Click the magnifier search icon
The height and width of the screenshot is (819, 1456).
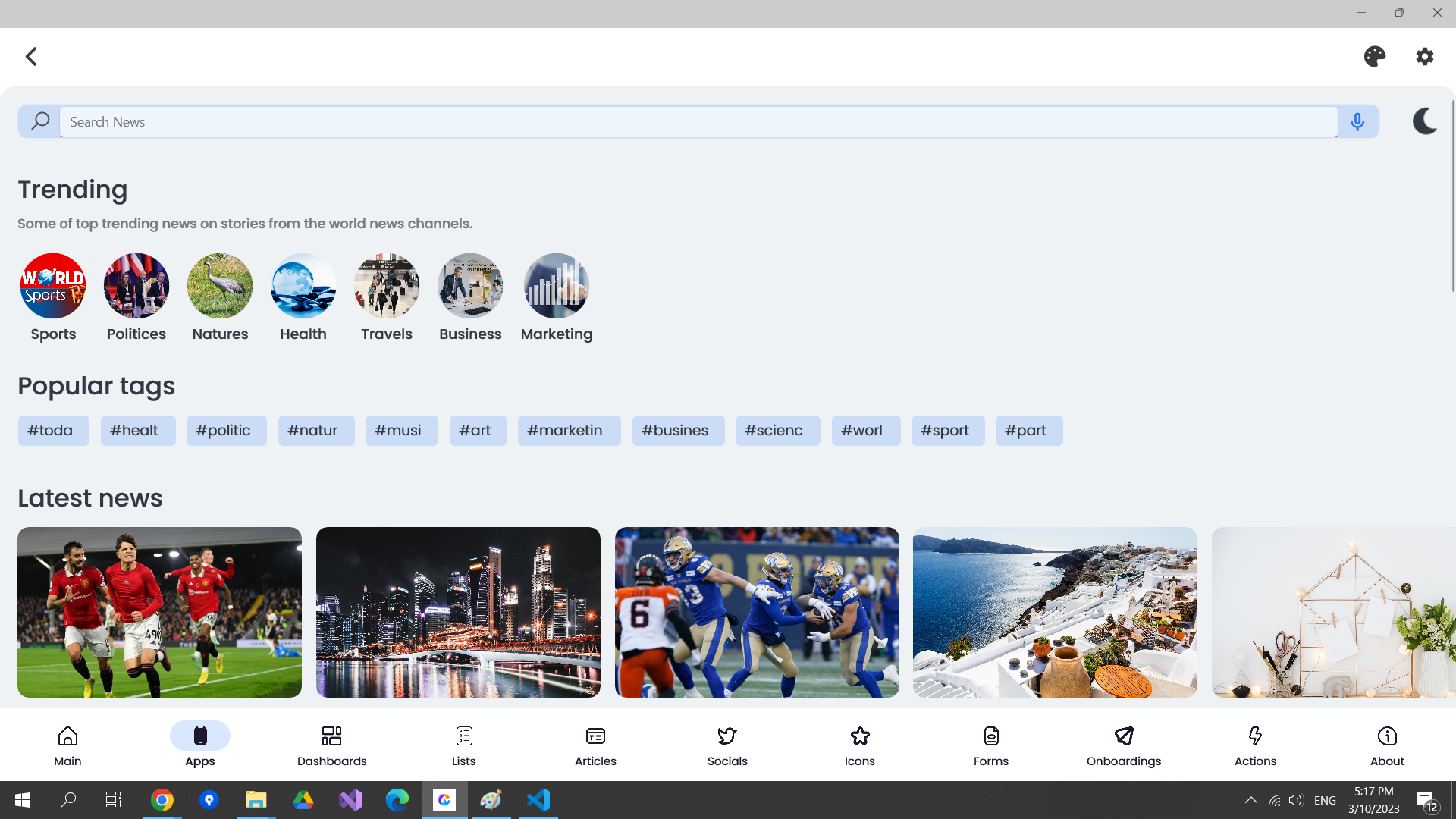[x=39, y=121]
